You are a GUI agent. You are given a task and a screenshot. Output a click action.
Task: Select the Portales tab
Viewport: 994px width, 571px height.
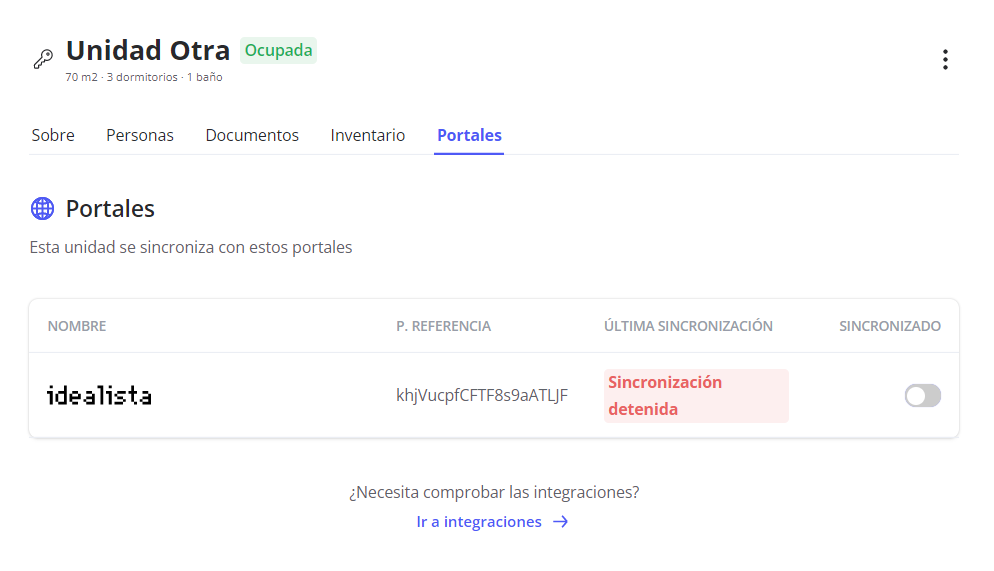click(x=469, y=135)
